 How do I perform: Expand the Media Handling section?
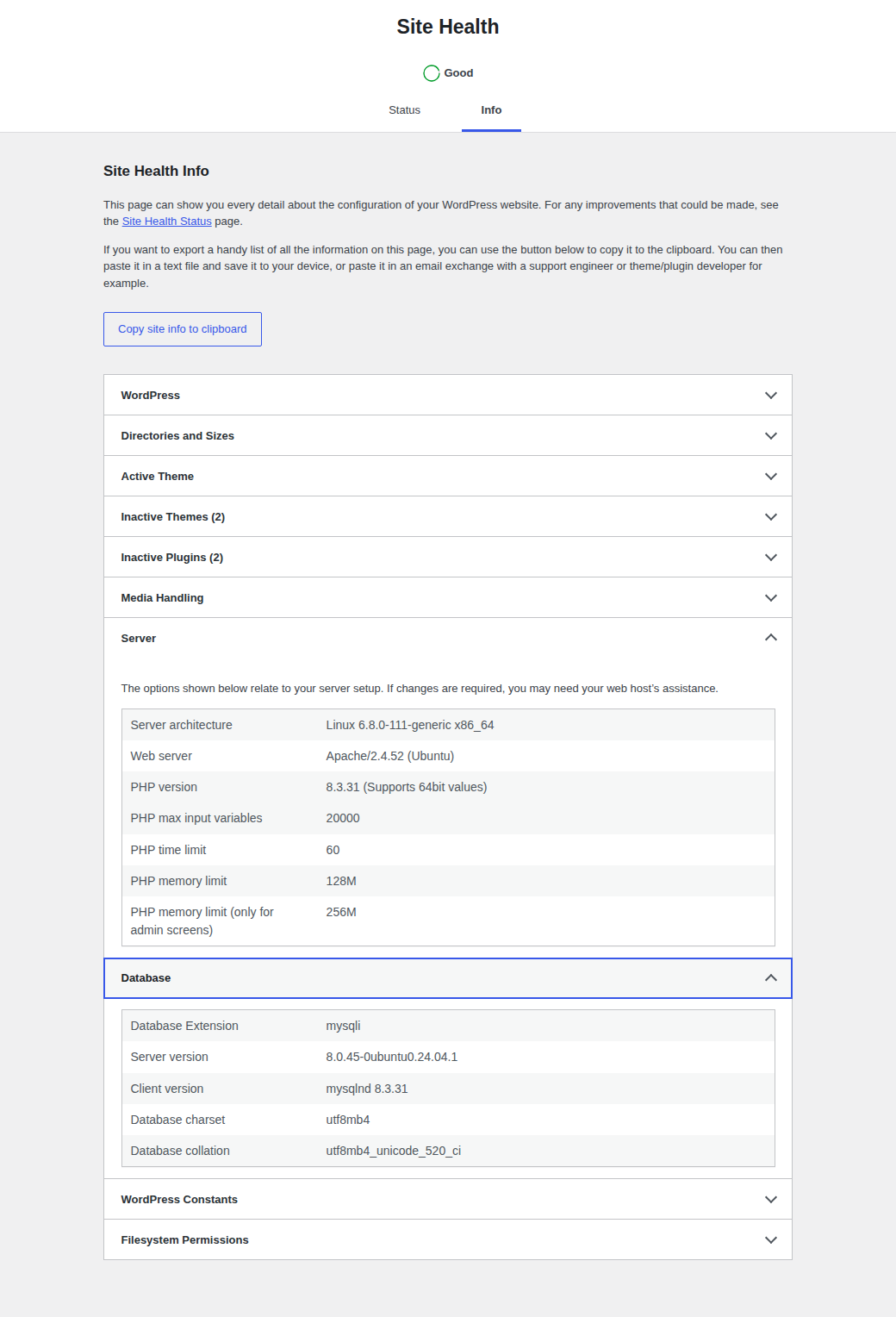(448, 598)
